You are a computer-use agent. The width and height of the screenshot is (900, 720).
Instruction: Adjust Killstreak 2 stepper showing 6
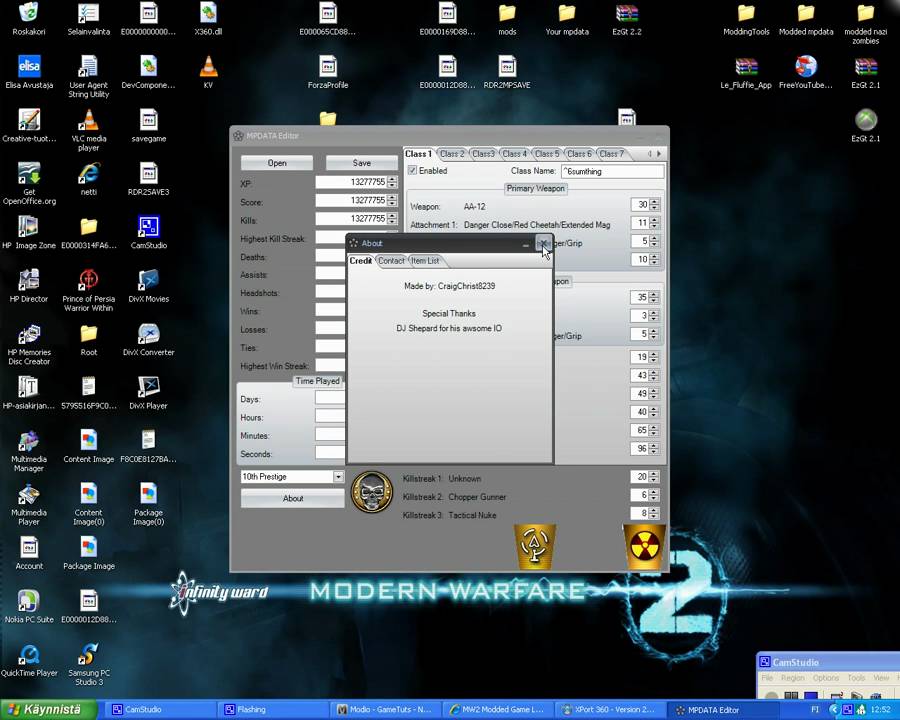(x=654, y=495)
